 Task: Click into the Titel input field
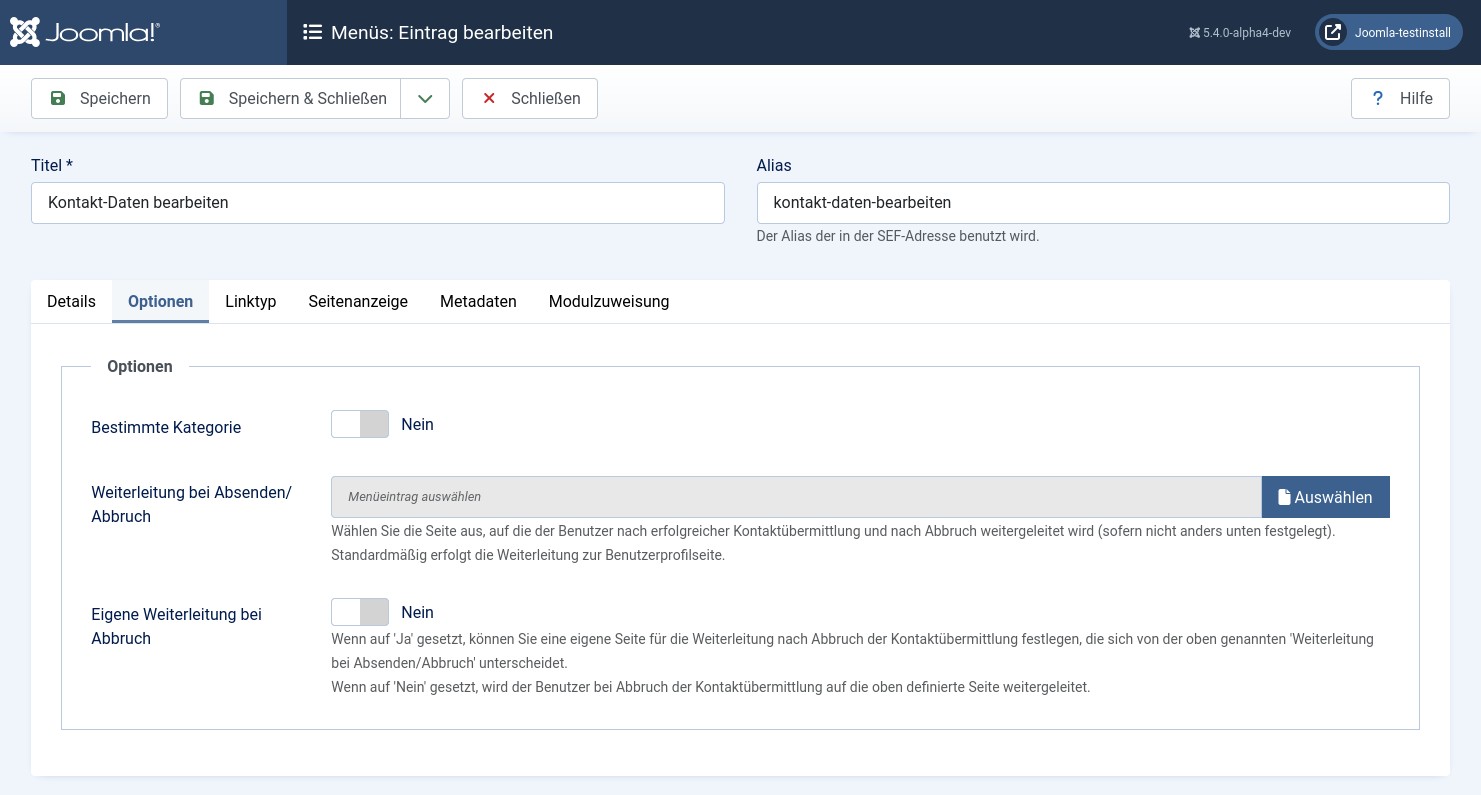[x=377, y=203]
